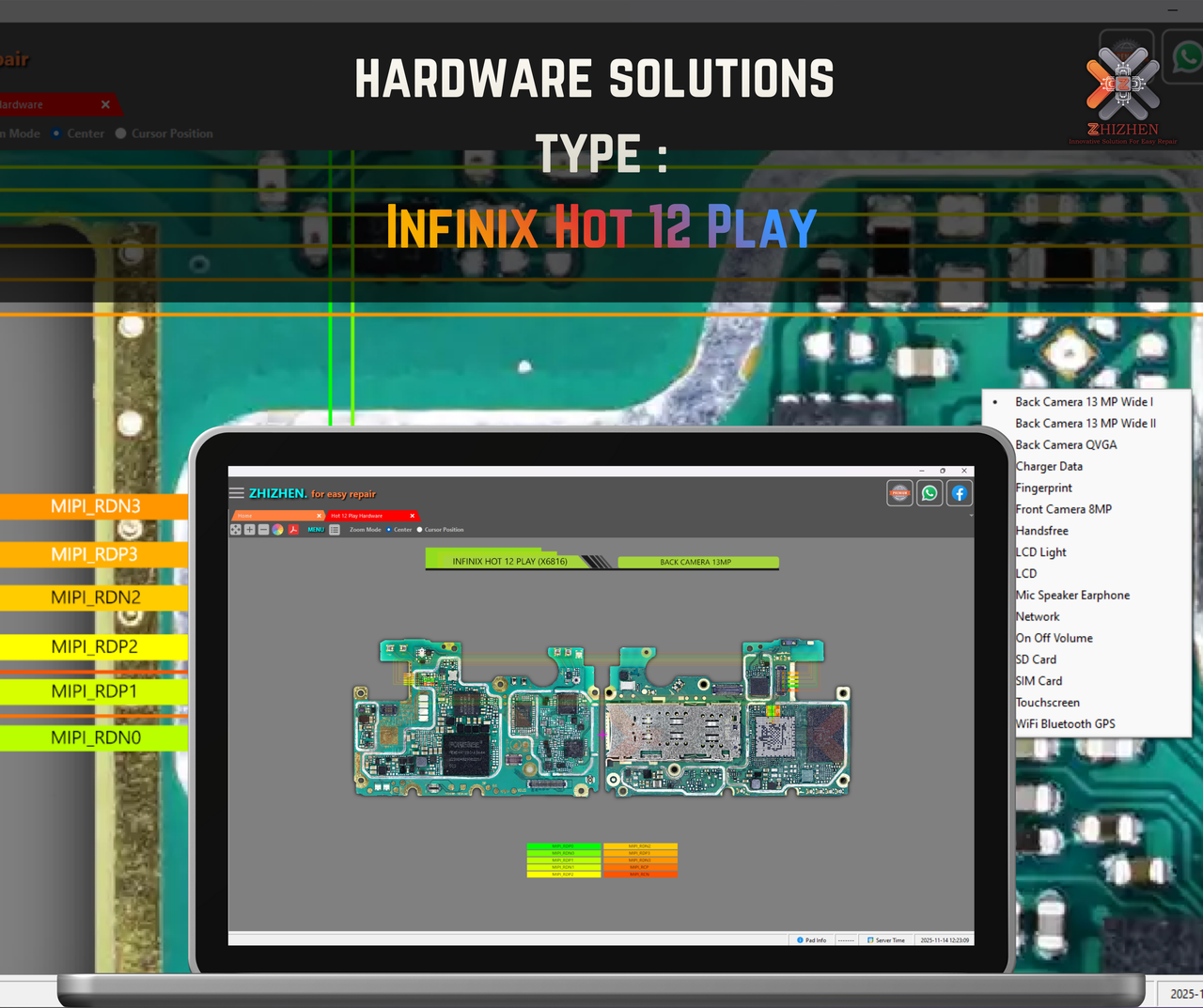Click the 2025-11-14 12:23:09 timestamp
1203x1008 pixels.
[945, 939]
